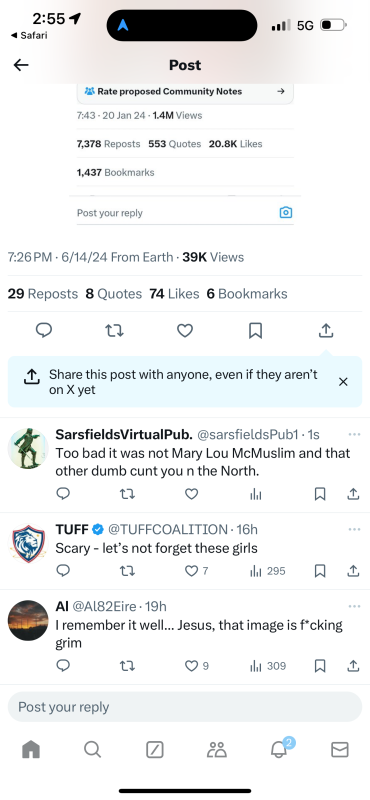370x800 pixels.
Task: Open Notifications bell tab
Action: click(x=280, y=748)
